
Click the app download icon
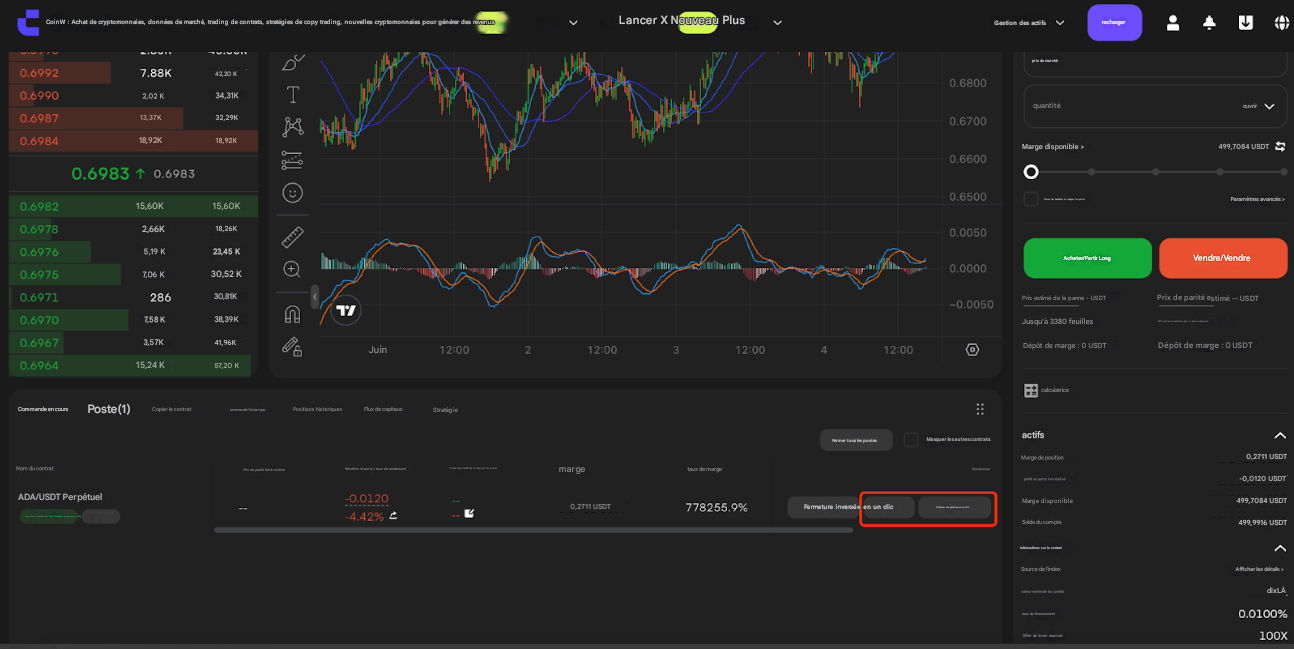tap(1246, 22)
